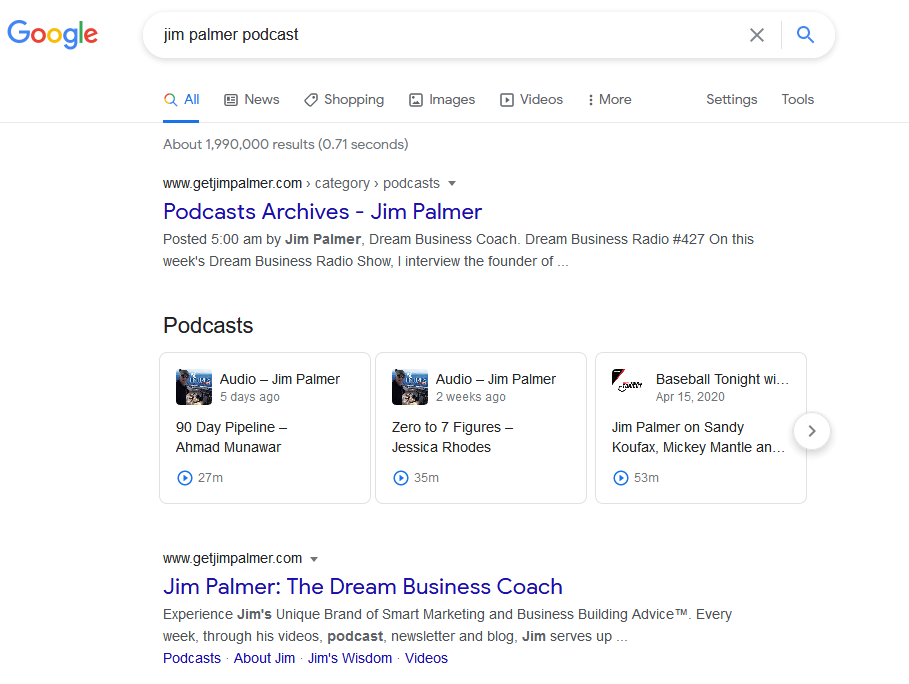Expand dropdown arrow next to category › podcasts URL
This screenshot has height=684, width=909.
pyautogui.click(x=452, y=184)
